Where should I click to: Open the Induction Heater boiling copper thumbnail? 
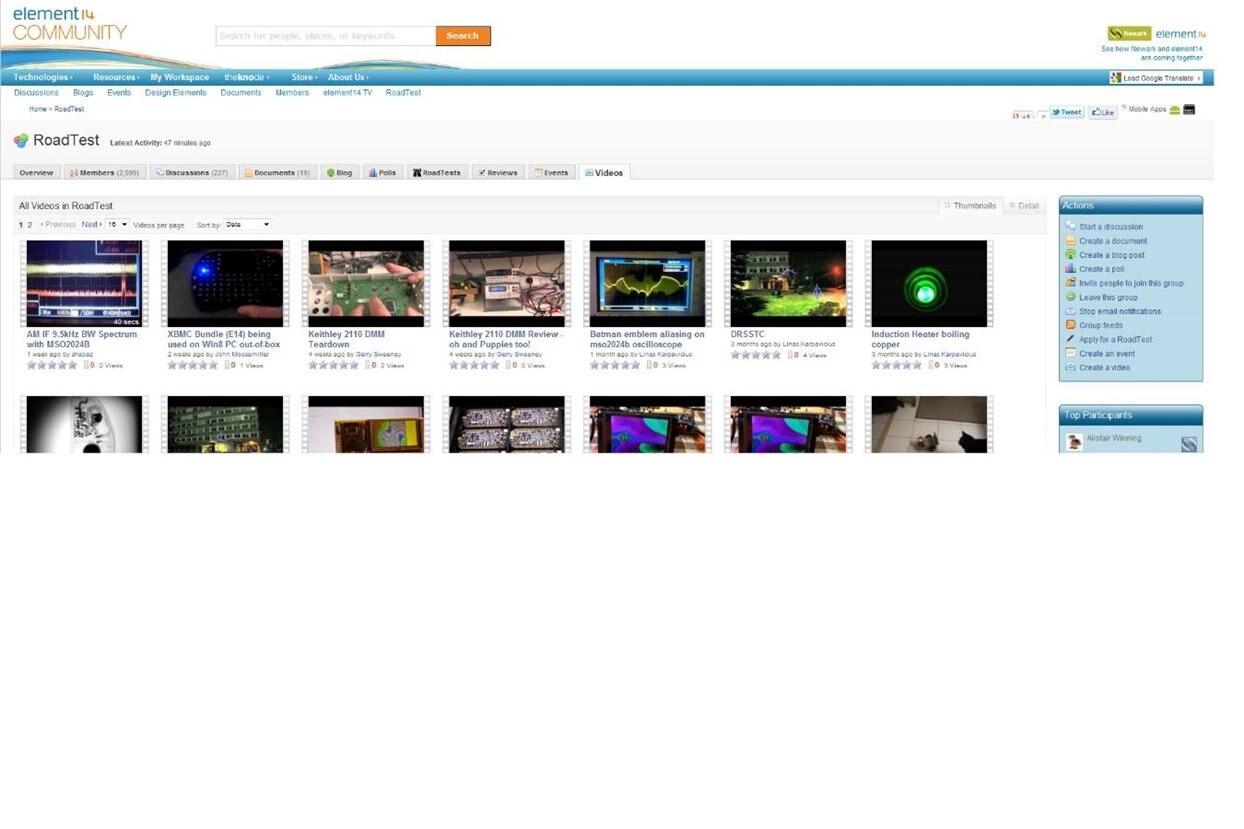coord(929,283)
